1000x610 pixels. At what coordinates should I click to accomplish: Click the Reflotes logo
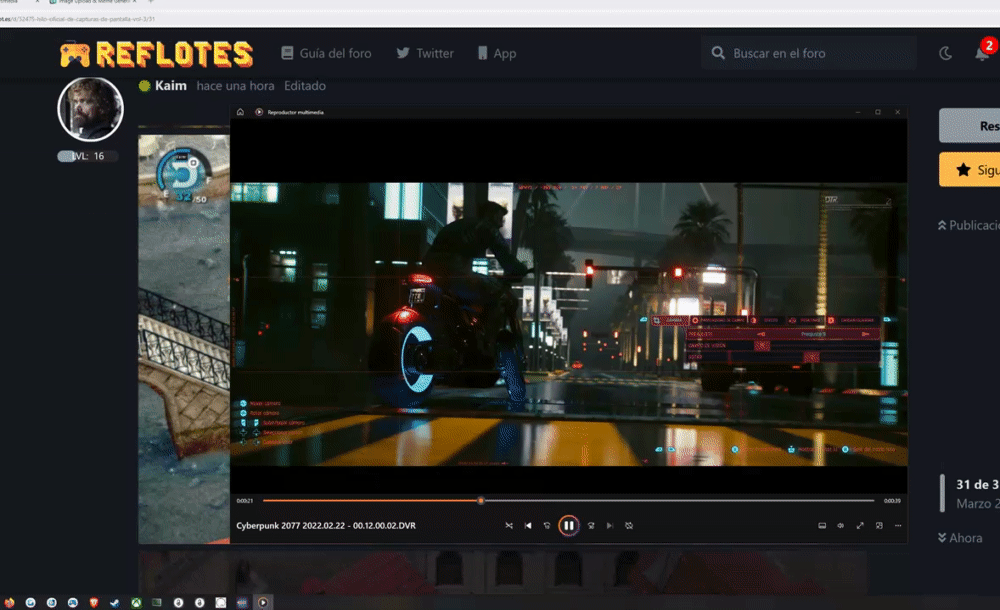tap(156, 54)
